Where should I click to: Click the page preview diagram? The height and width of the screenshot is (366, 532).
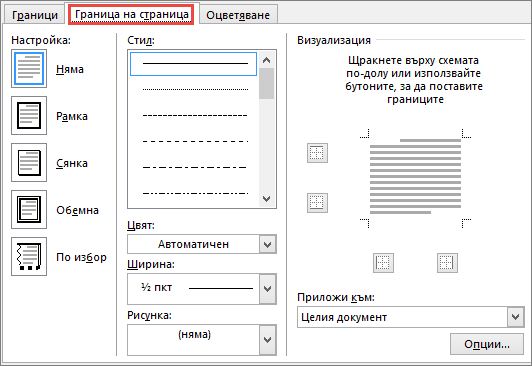tap(415, 178)
